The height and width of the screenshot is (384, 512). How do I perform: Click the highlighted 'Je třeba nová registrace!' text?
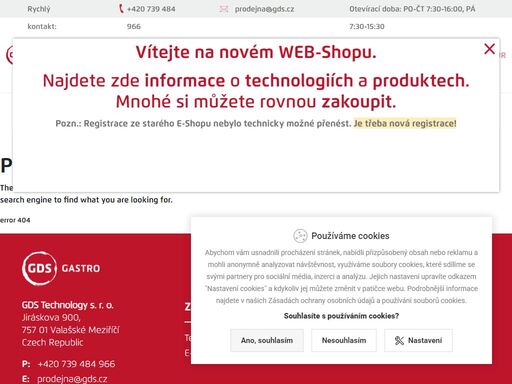tap(405, 123)
